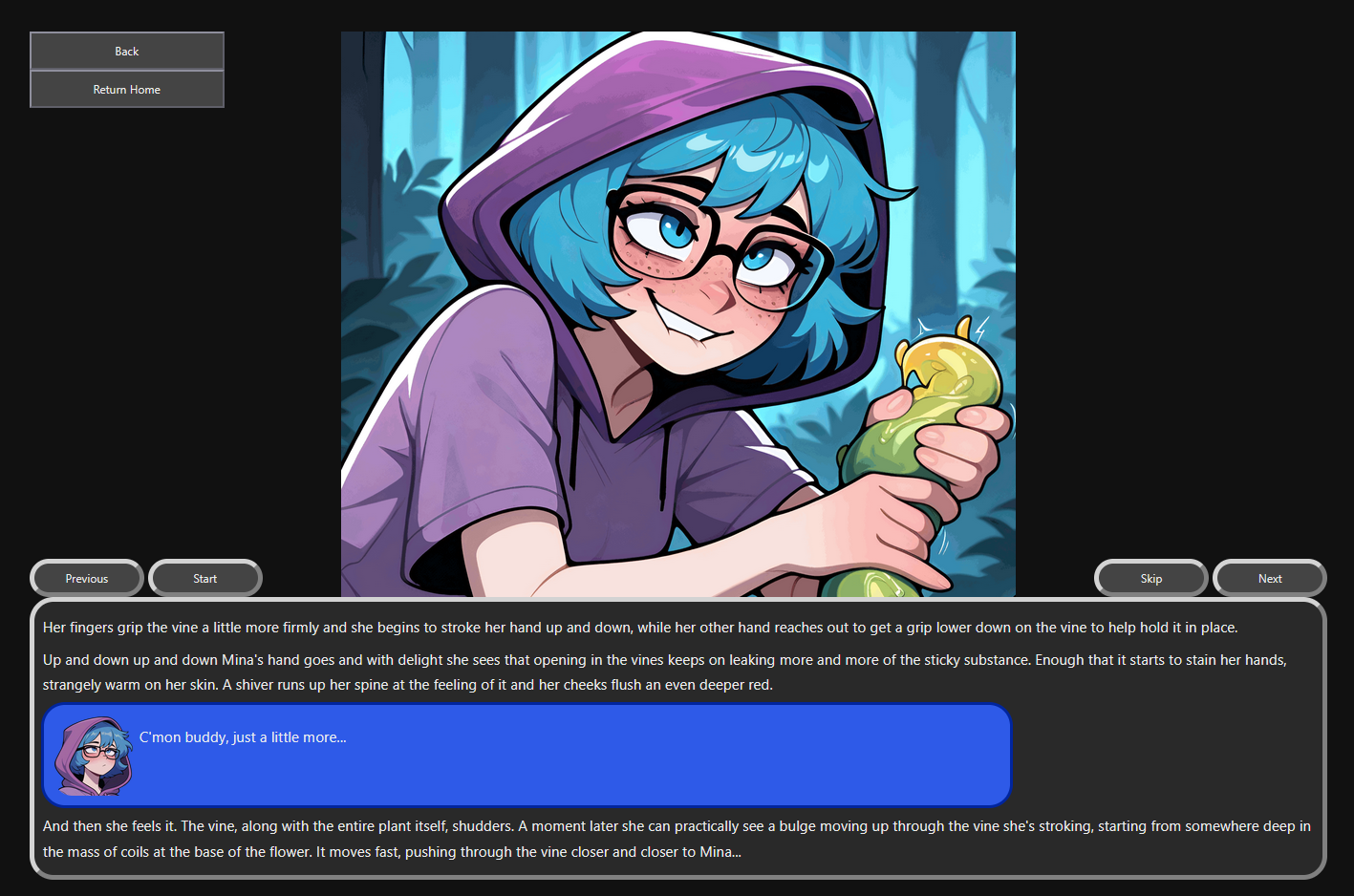The height and width of the screenshot is (896, 1354).
Task: Skip the current scene
Action: tap(1151, 579)
